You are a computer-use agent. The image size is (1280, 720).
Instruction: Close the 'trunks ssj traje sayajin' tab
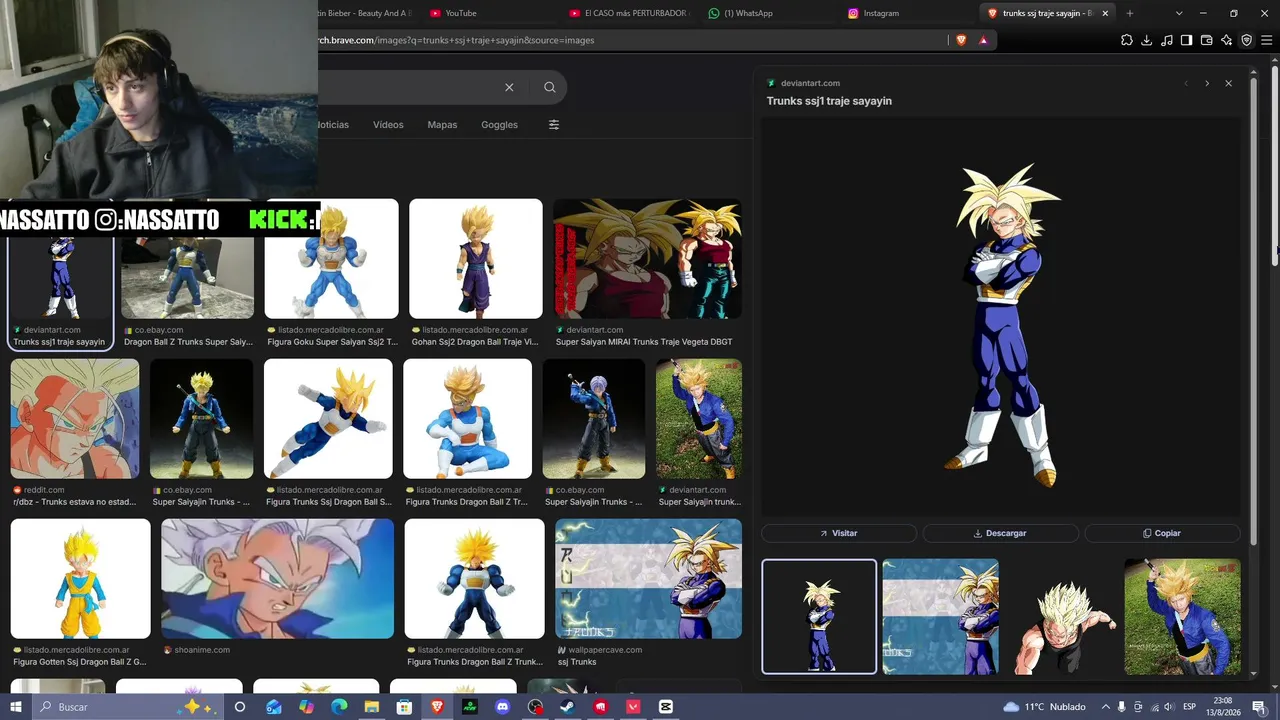tap(1105, 13)
